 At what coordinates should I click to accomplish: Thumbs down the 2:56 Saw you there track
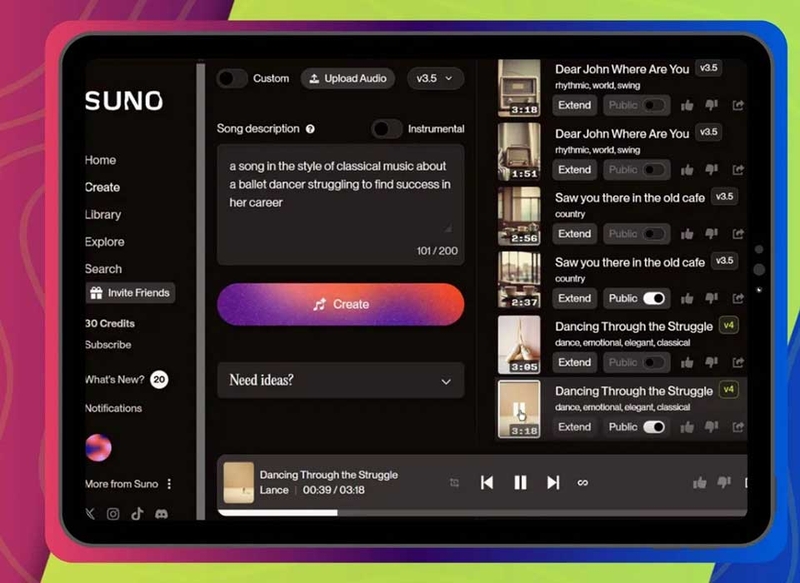click(x=712, y=234)
